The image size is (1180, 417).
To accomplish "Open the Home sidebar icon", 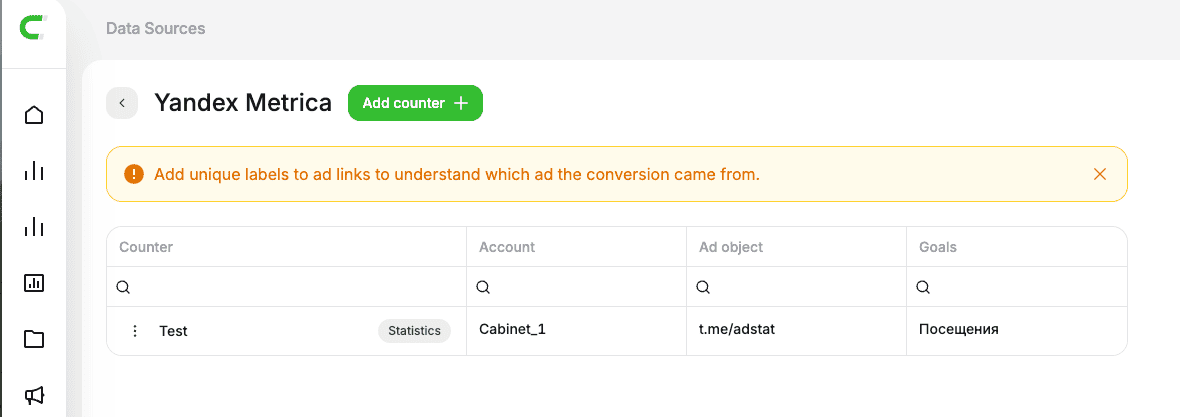I will point(34,115).
